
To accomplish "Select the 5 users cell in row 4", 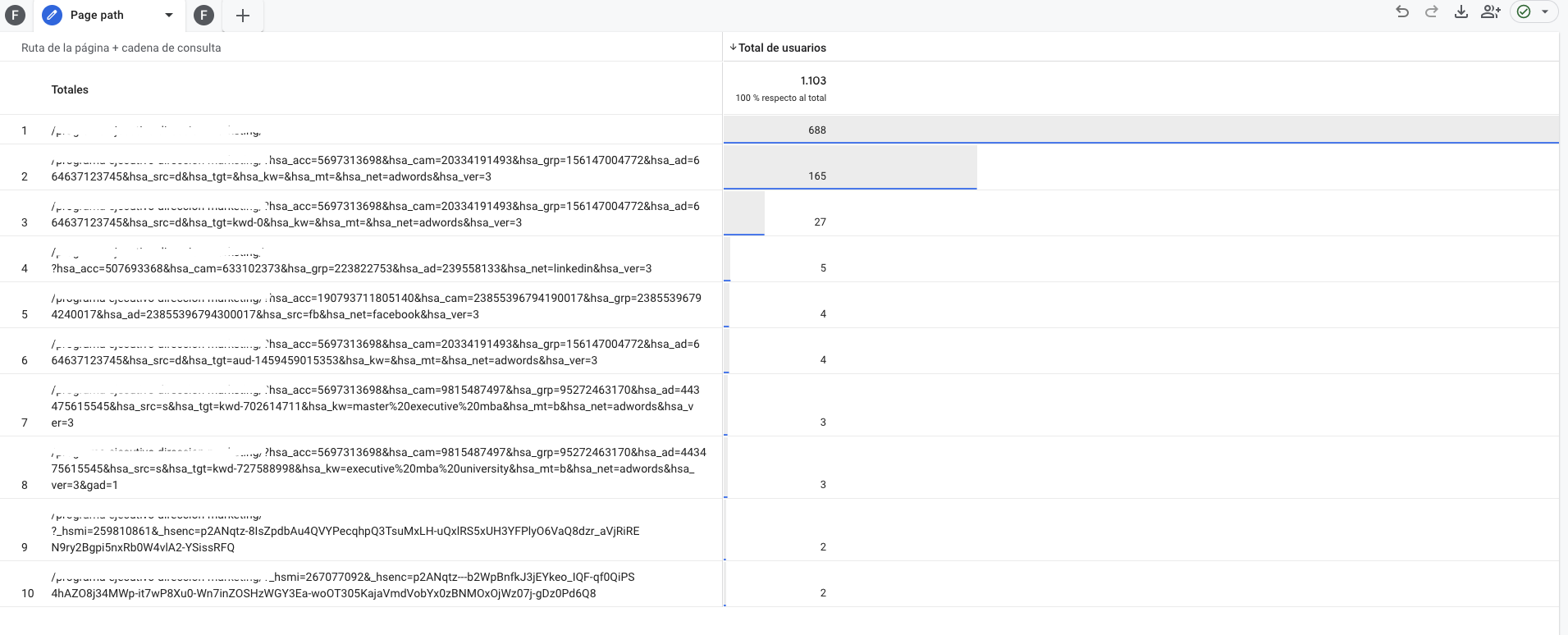I will tap(823, 267).
